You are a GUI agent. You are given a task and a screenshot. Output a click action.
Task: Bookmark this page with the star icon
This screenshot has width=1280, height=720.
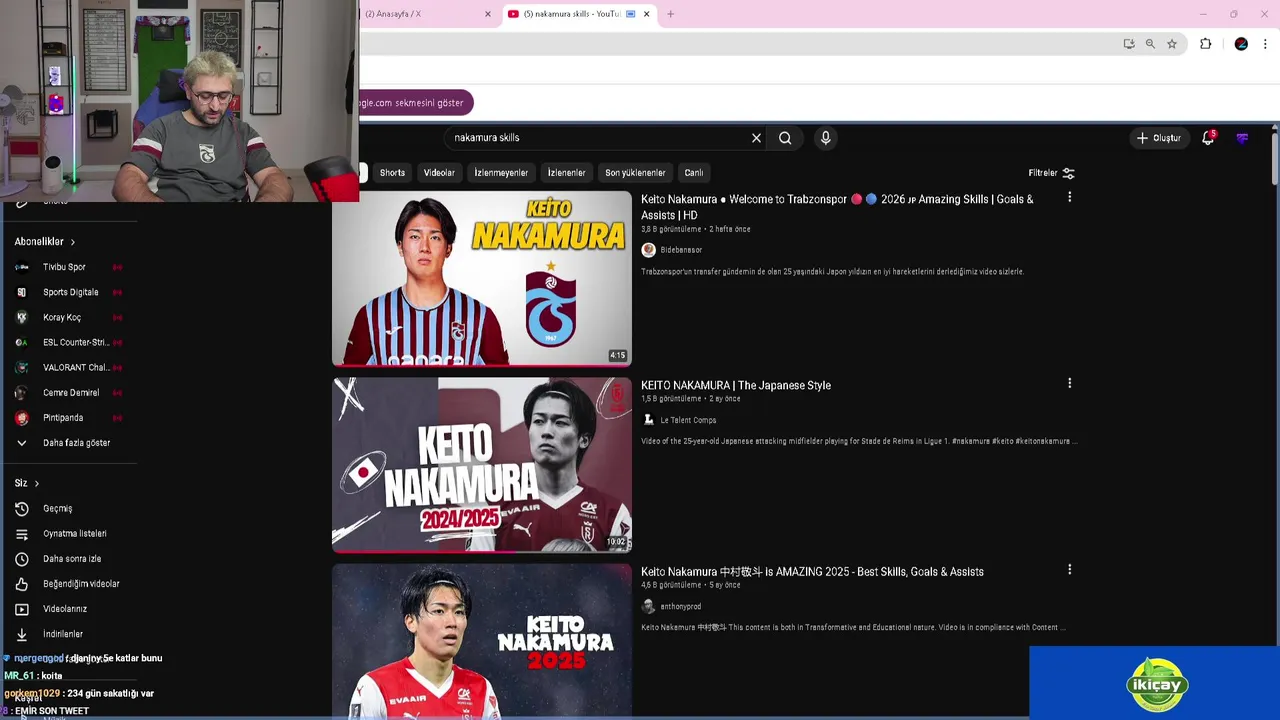point(1172,44)
